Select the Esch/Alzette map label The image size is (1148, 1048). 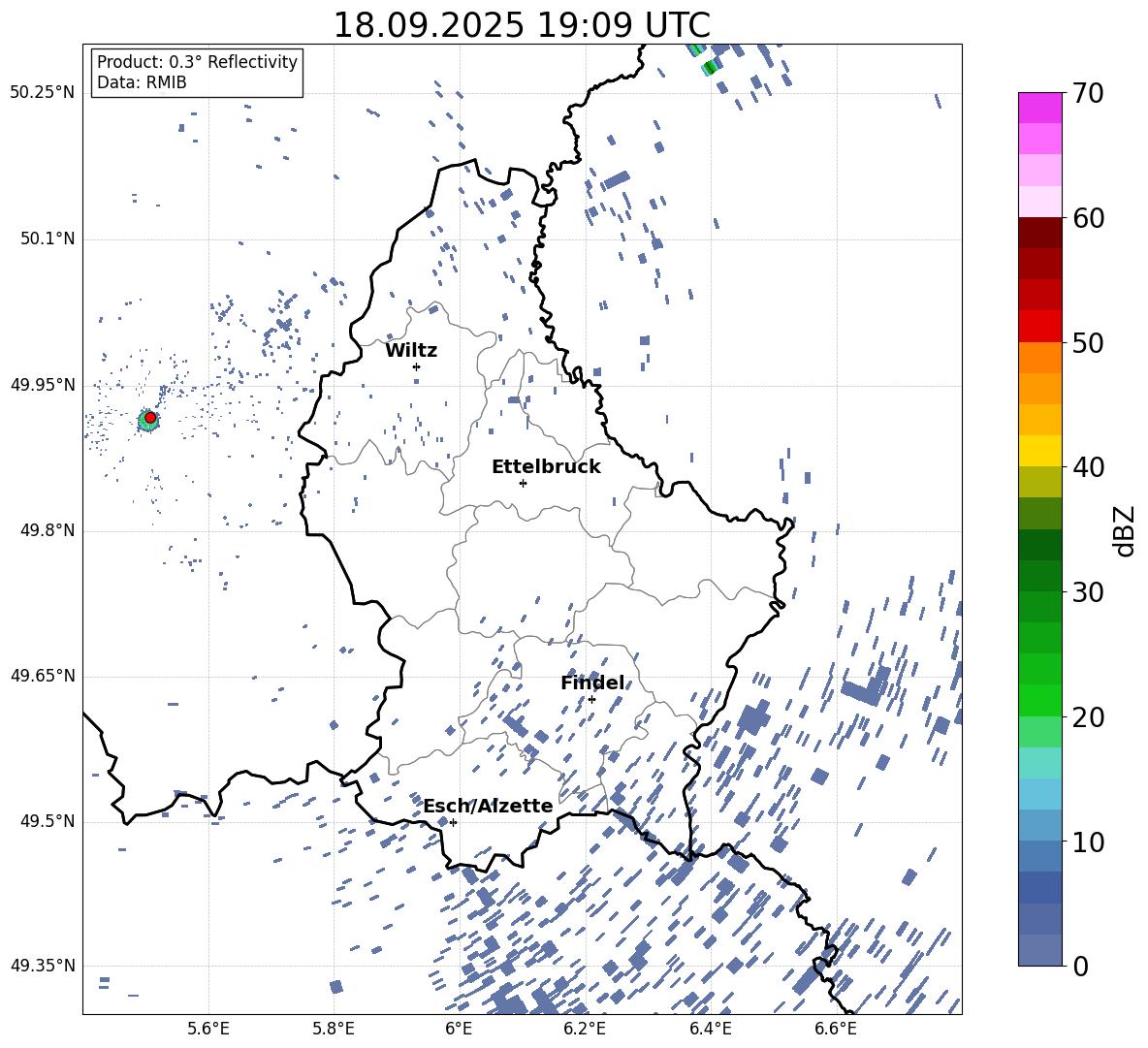(x=488, y=807)
